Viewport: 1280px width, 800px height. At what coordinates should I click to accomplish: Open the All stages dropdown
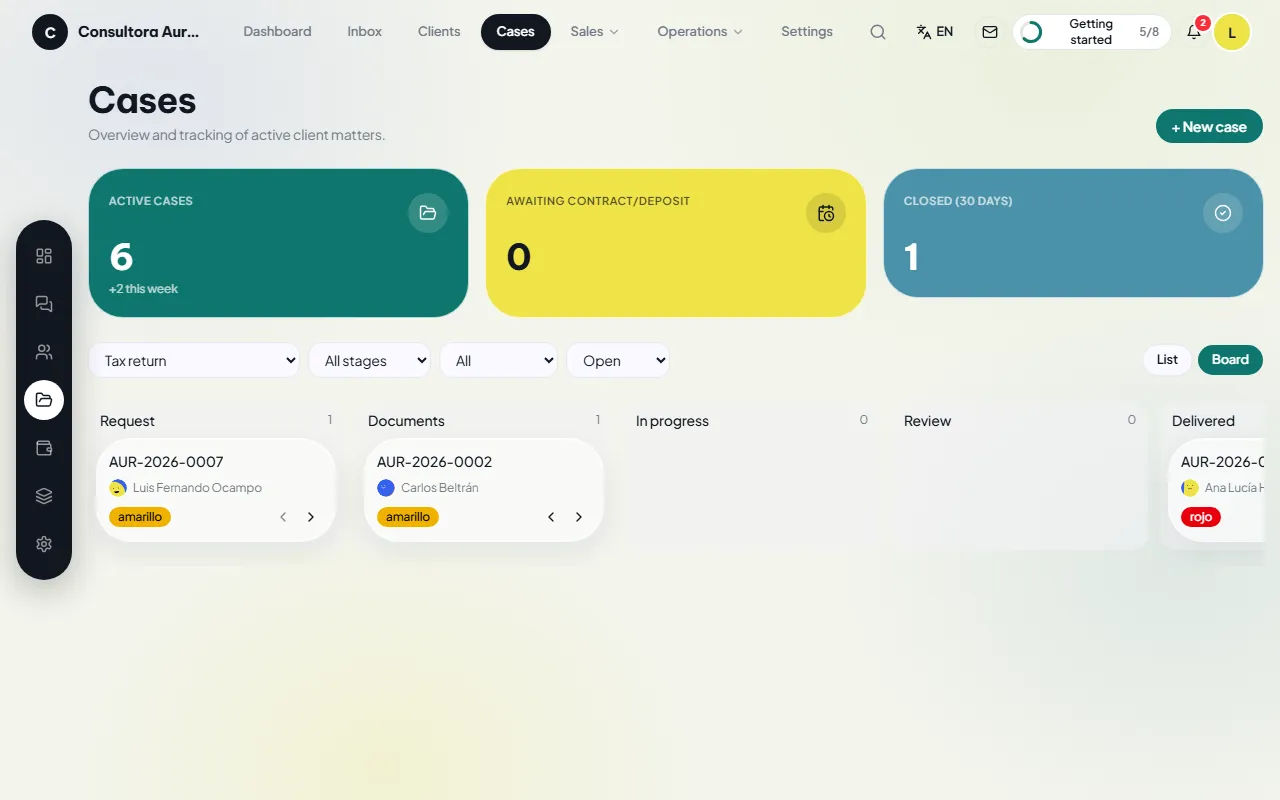(369, 361)
